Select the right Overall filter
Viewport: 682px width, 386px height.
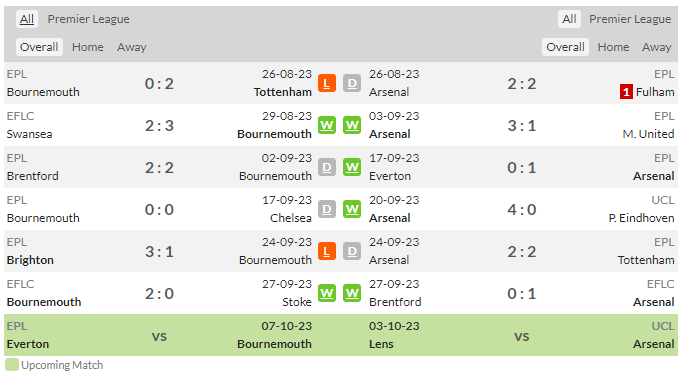coord(565,47)
